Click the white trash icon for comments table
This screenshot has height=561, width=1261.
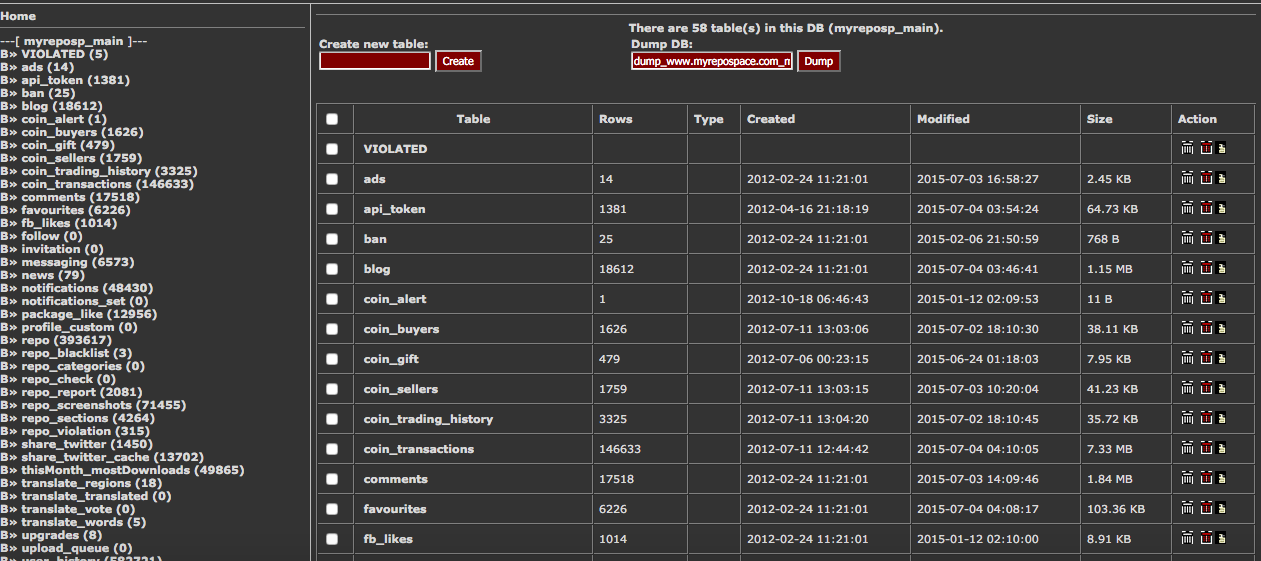coord(1187,478)
